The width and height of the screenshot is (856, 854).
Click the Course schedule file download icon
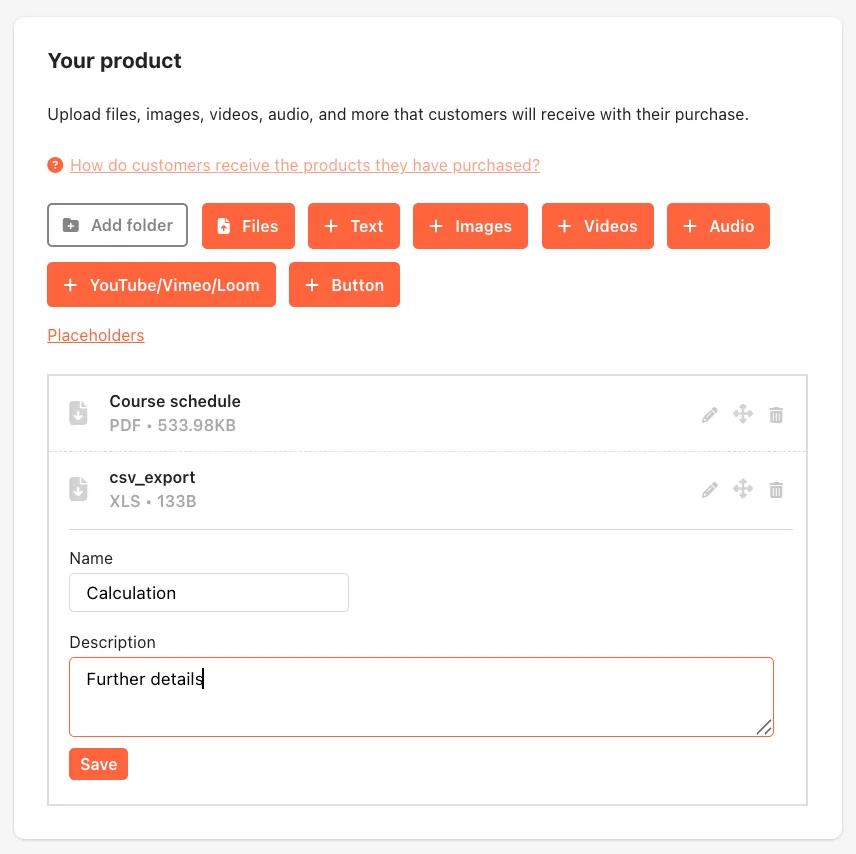(78, 413)
